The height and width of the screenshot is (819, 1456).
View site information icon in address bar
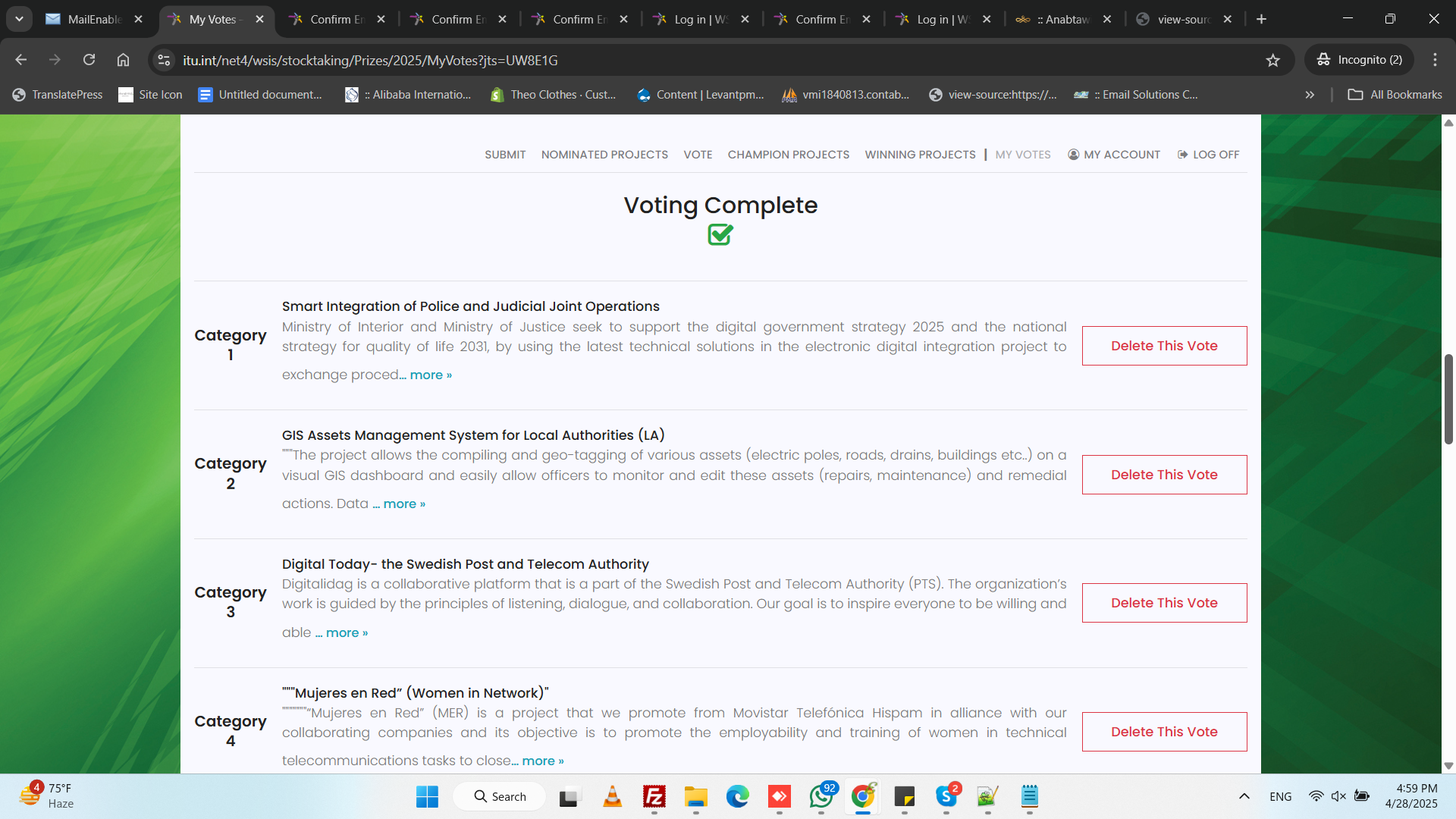[x=164, y=60]
